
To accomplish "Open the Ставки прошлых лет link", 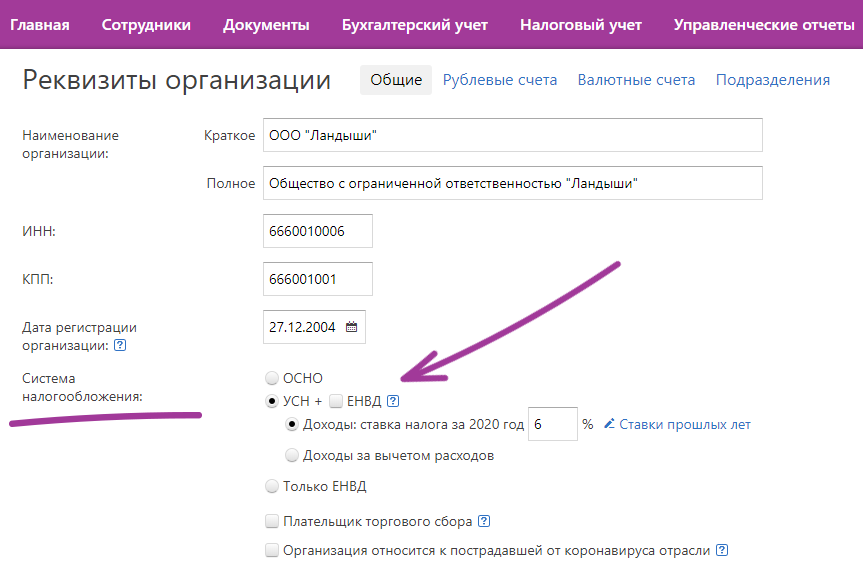I will pos(685,425).
